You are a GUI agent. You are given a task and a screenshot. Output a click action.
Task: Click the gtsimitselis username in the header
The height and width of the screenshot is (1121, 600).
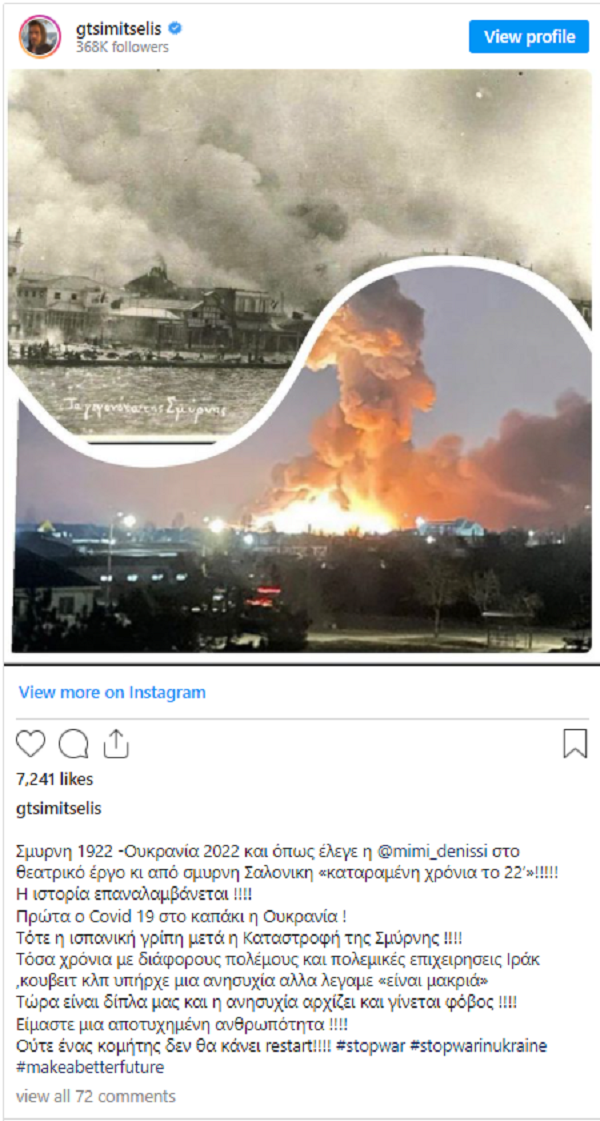tap(119, 29)
